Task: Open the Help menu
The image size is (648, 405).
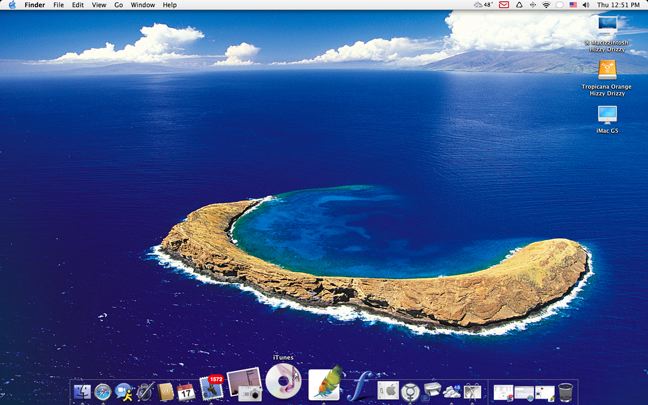Action: 169,5
